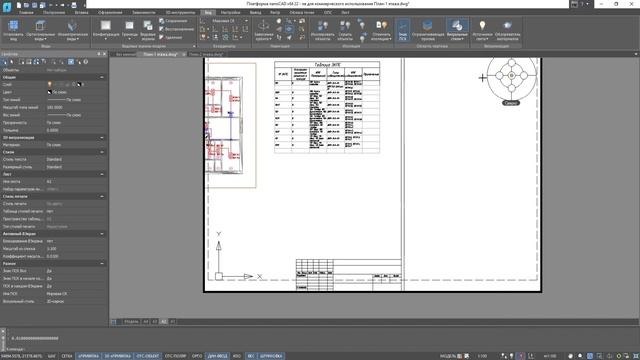The image size is (640, 360).
Task: Open 'Изометрические виды' dropdown
Action: pos(72,30)
